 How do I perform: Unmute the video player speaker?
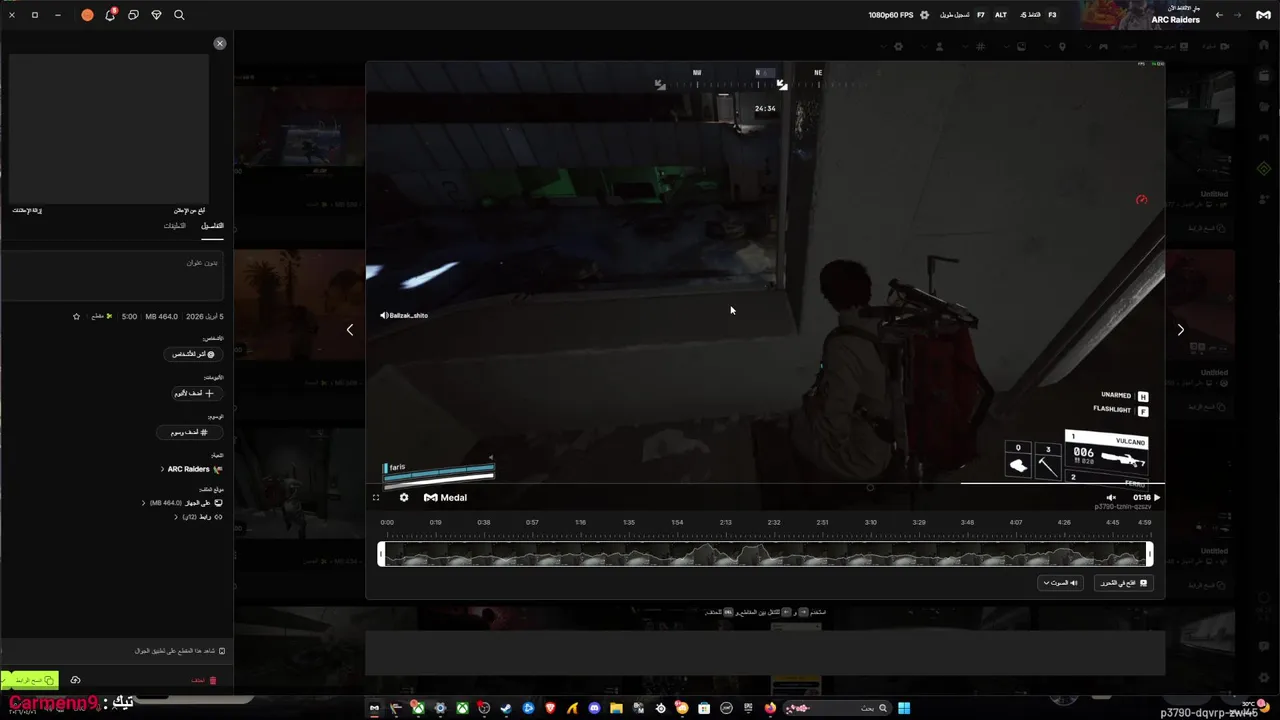point(1111,497)
